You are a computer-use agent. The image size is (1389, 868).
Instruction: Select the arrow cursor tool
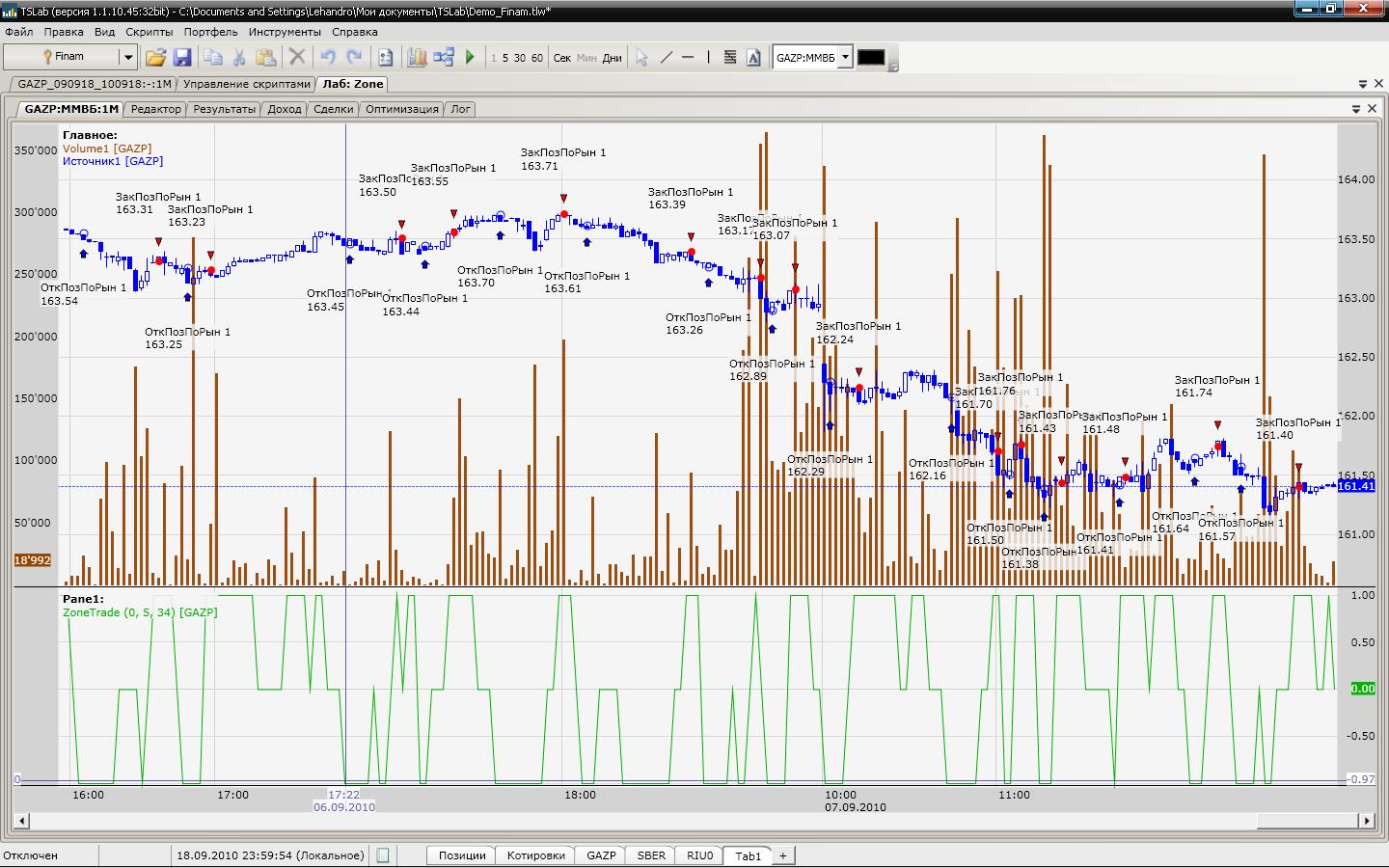click(x=641, y=58)
